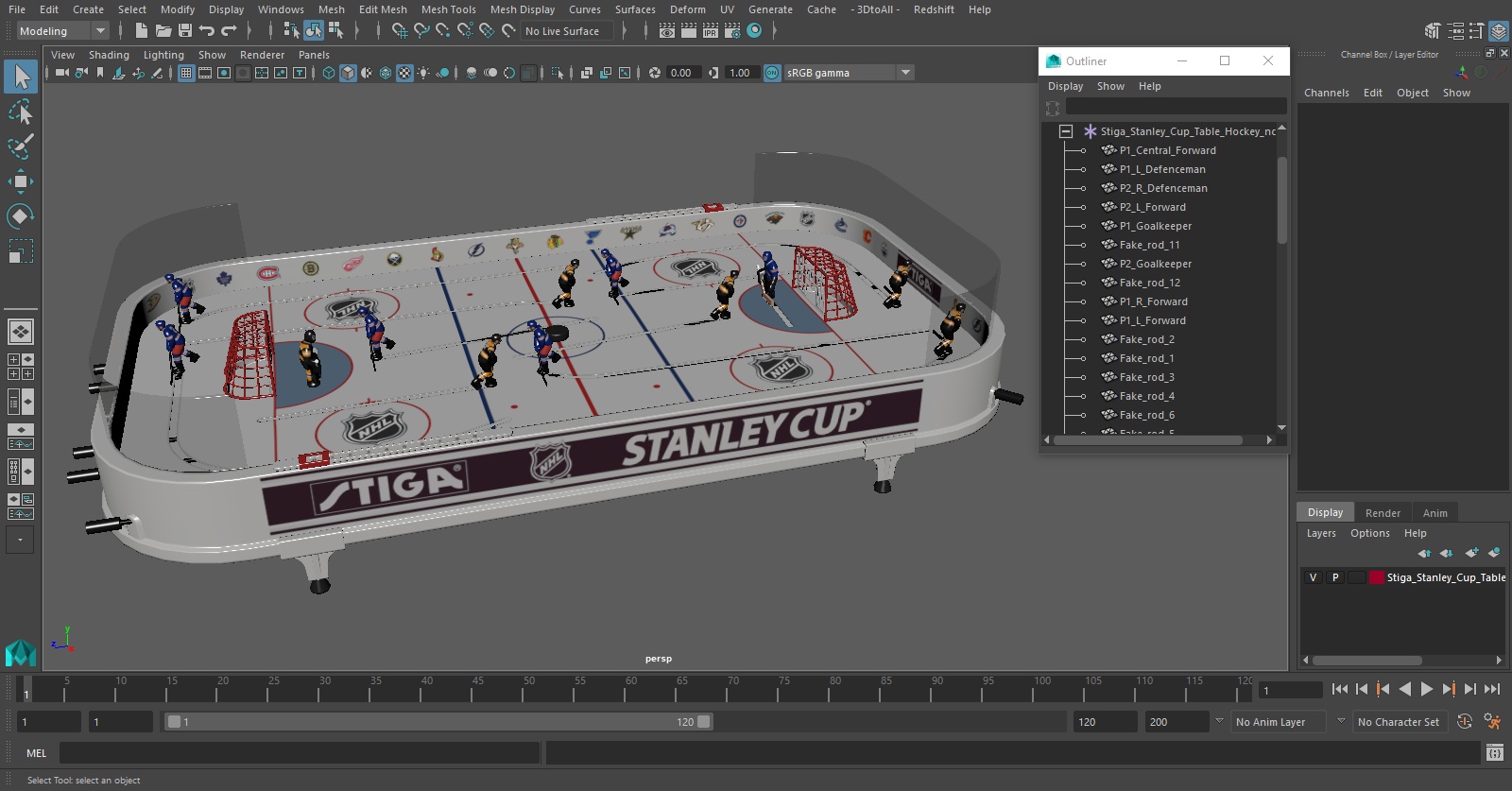Open the No Character Set dropdown

pyautogui.click(x=1400, y=722)
